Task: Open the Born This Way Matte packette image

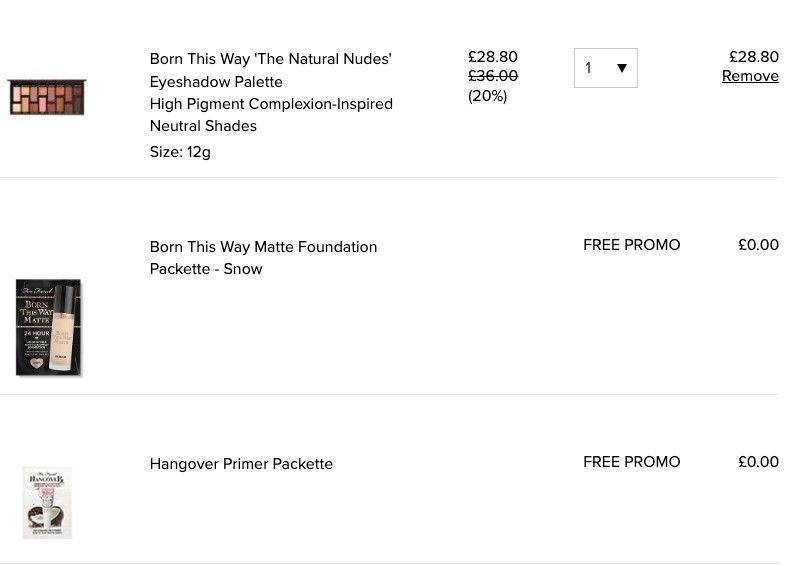Action: [x=48, y=327]
